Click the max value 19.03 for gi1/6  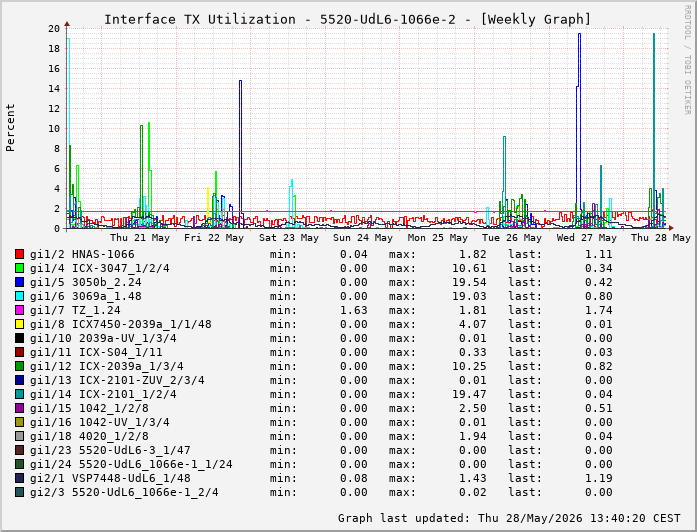(x=469, y=296)
